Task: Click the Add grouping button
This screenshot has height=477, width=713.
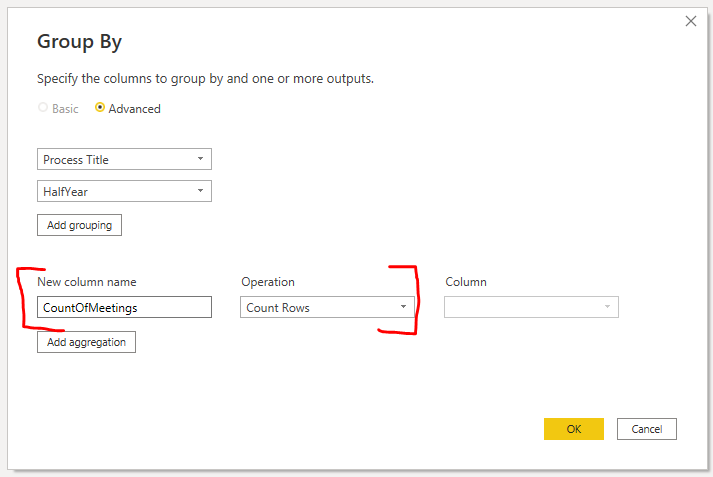Action: [80, 225]
